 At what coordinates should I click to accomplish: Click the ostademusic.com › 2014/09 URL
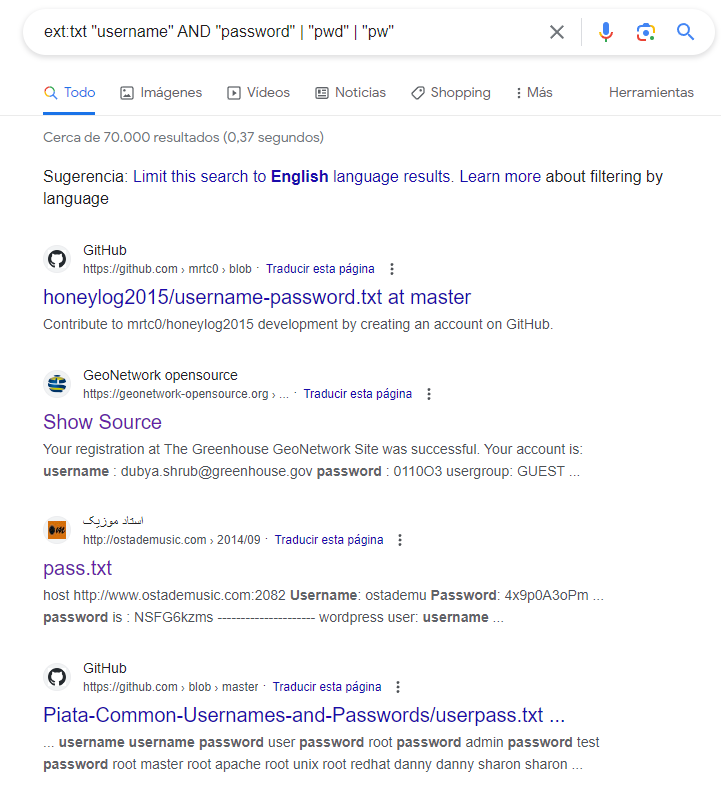click(172, 540)
